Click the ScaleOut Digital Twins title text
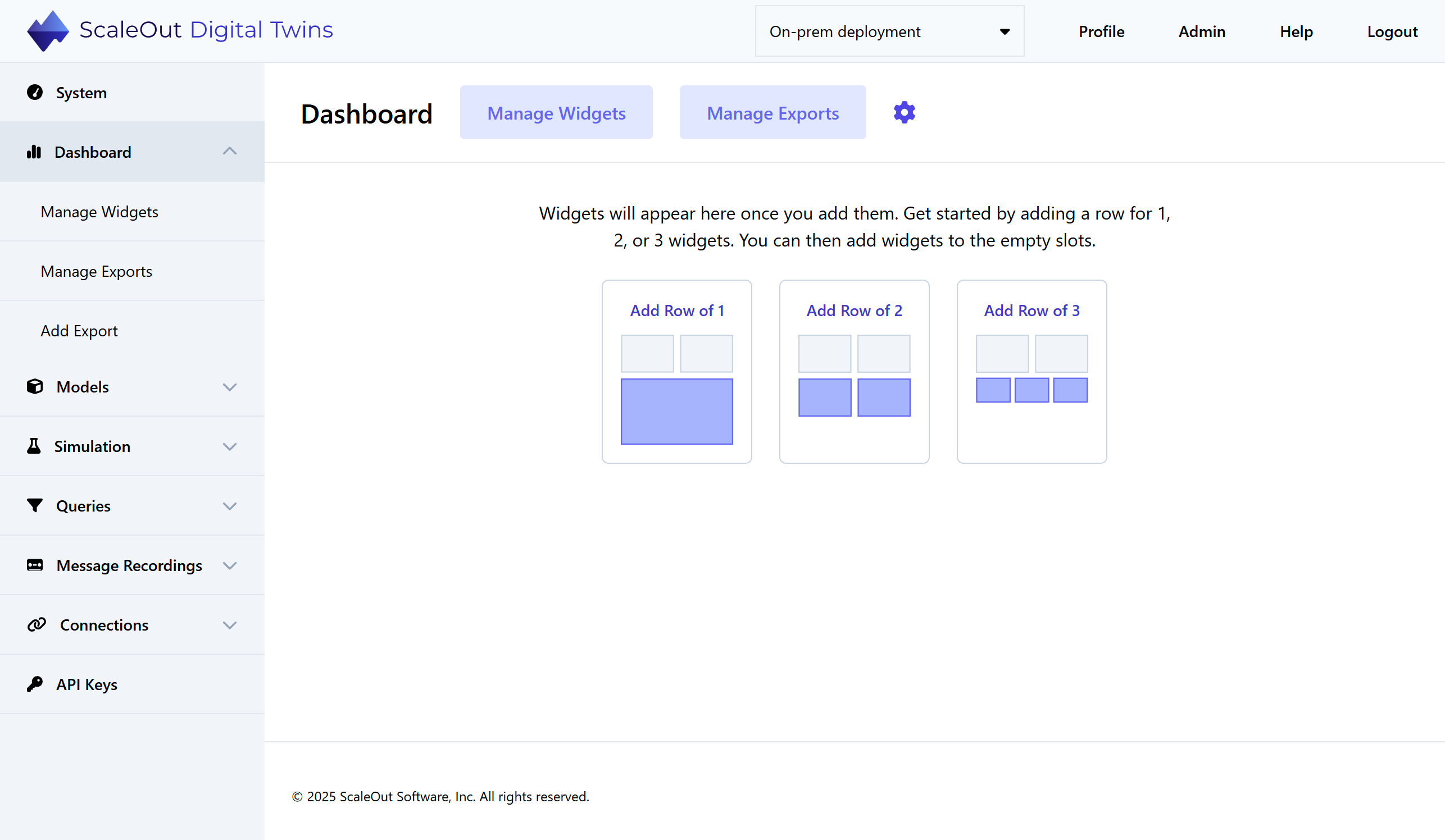 (206, 30)
